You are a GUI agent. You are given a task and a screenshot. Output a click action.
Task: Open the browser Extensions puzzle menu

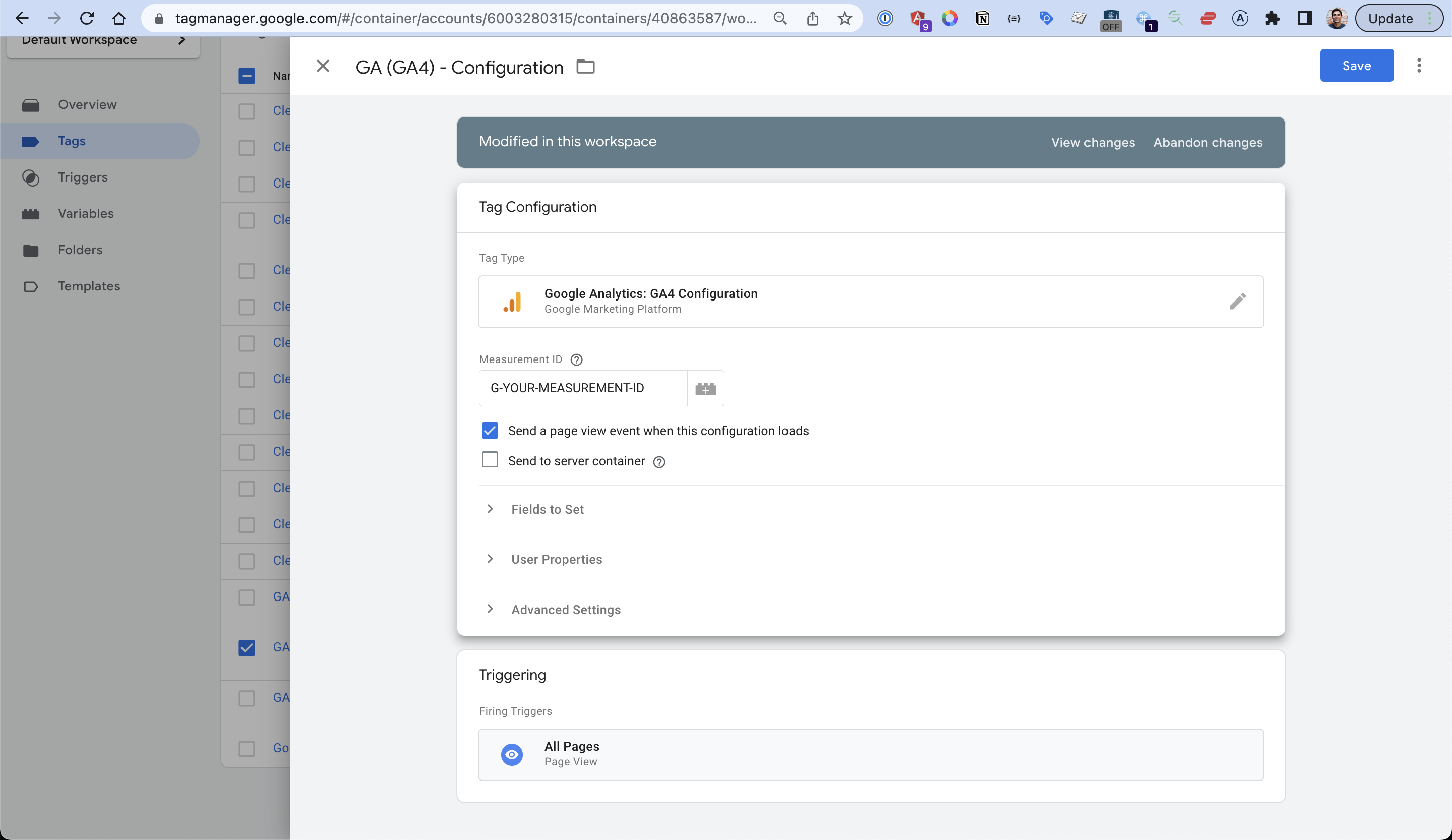tap(1272, 19)
